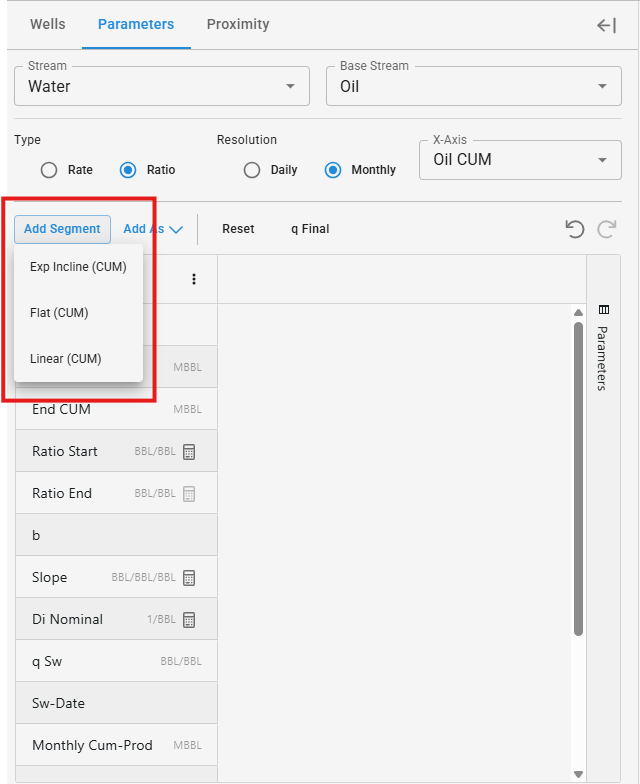Collapse the panel with the arrow icon

pos(606,25)
